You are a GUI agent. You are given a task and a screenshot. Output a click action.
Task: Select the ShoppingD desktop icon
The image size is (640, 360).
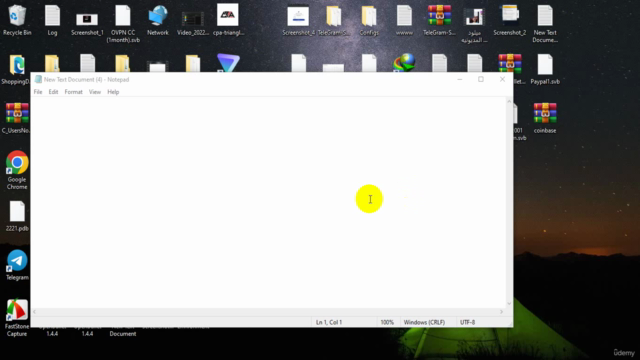point(16,69)
